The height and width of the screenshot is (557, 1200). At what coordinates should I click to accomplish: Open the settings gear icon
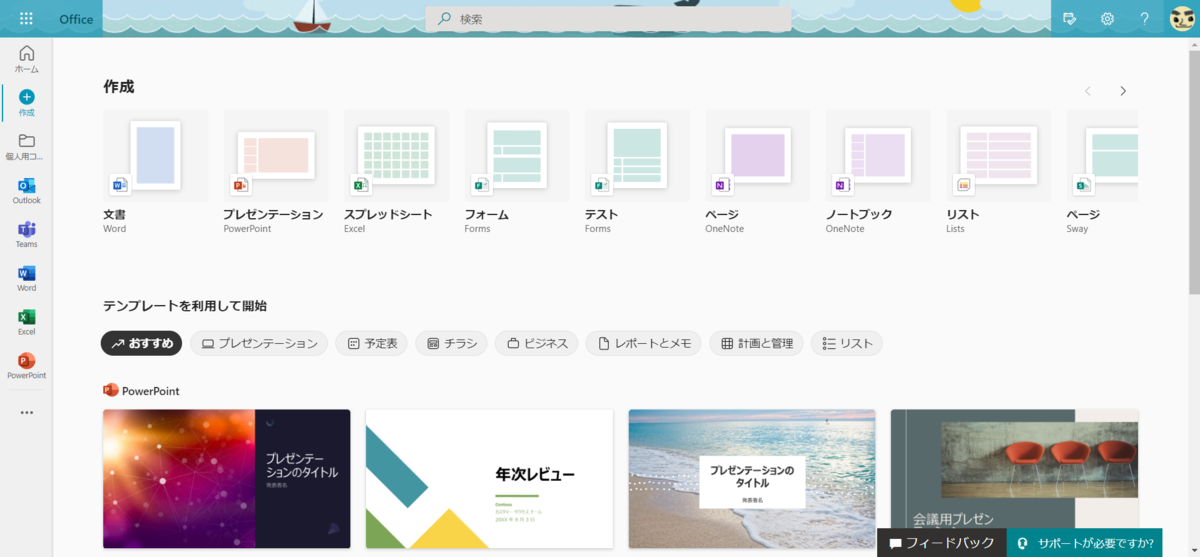pyautogui.click(x=1107, y=19)
